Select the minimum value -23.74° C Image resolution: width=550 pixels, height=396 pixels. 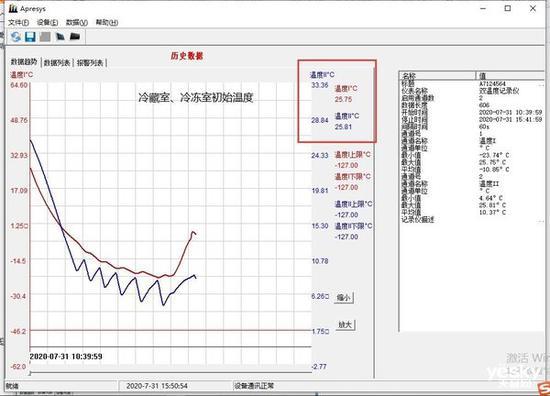pyautogui.click(x=494, y=155)
